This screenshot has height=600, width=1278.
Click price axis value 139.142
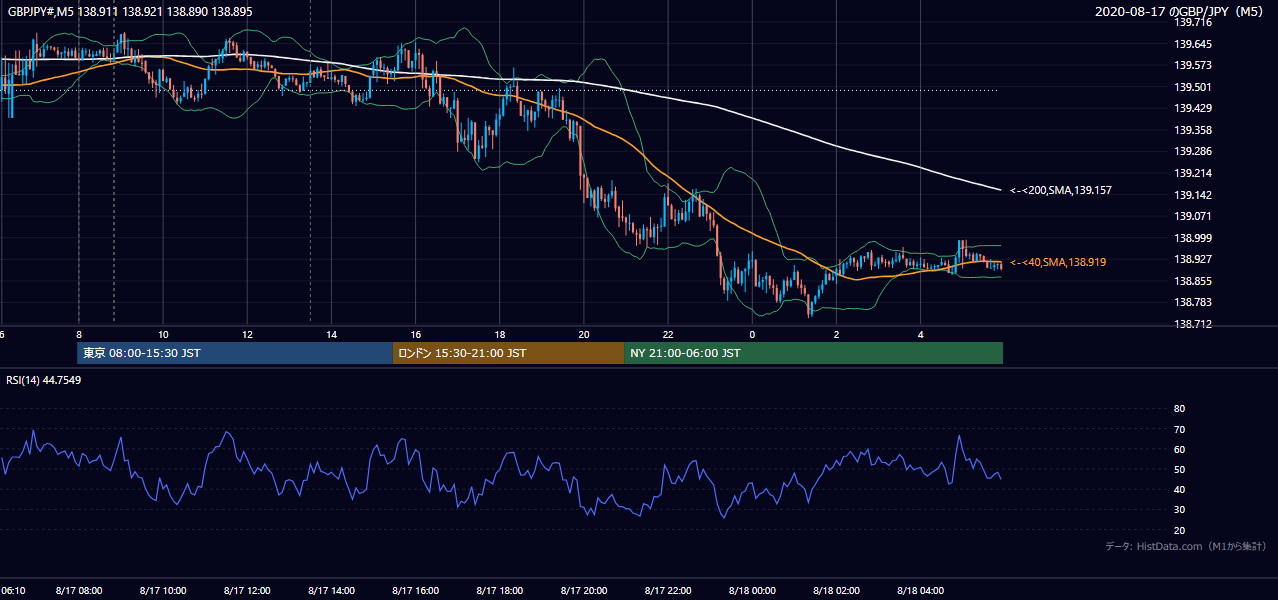(1193, 195)
